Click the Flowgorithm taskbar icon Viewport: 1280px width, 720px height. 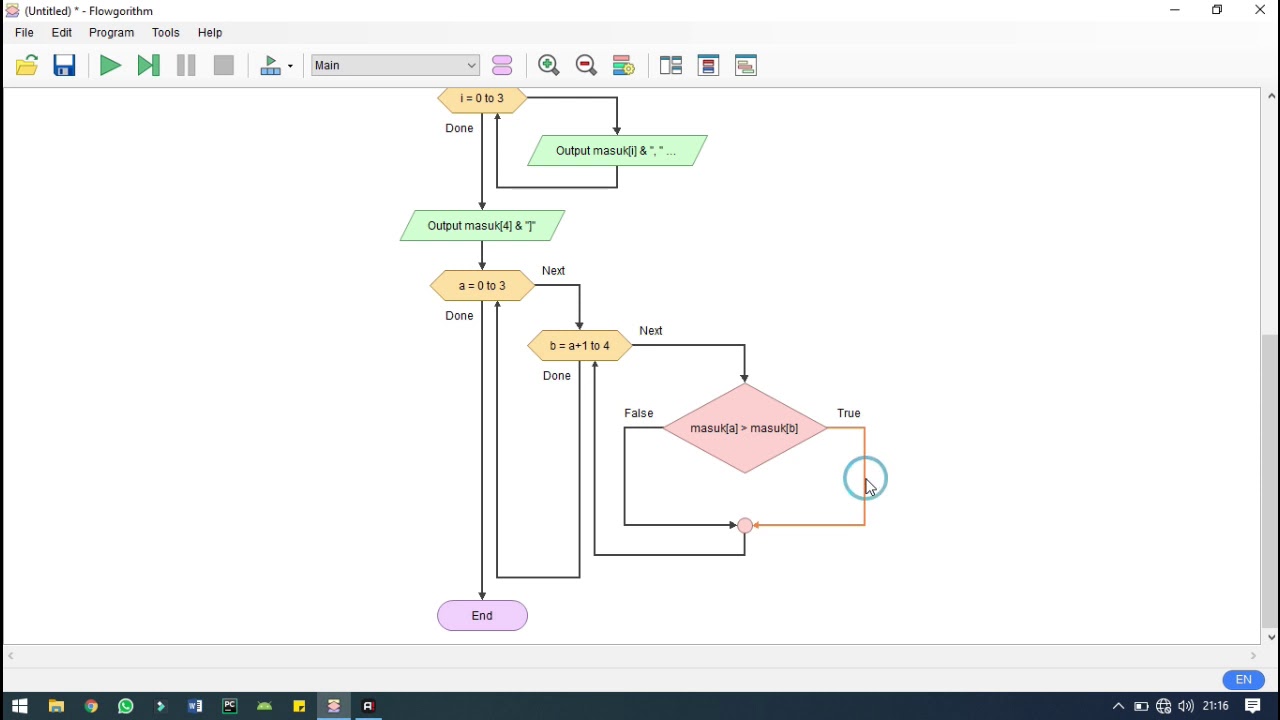coord(334,706)
